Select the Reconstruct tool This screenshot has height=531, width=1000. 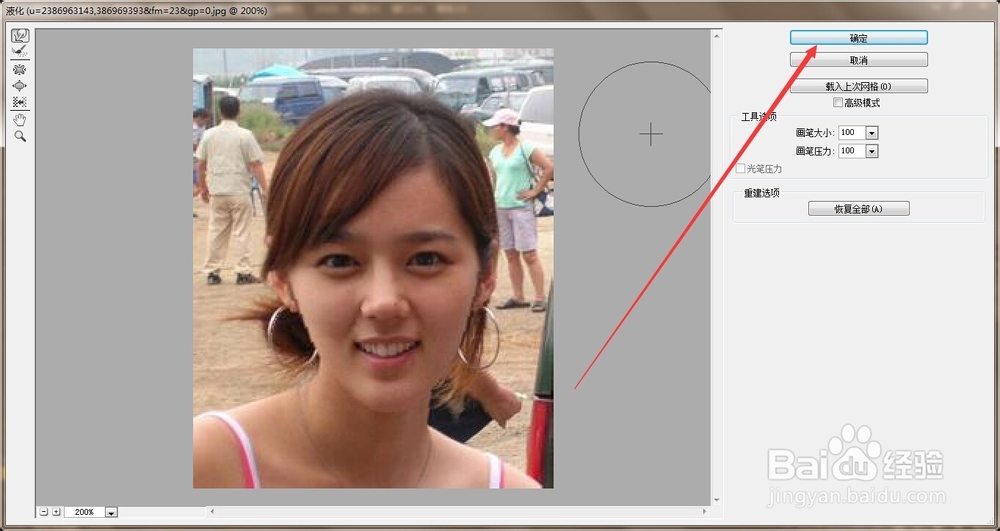click(20, 51)
